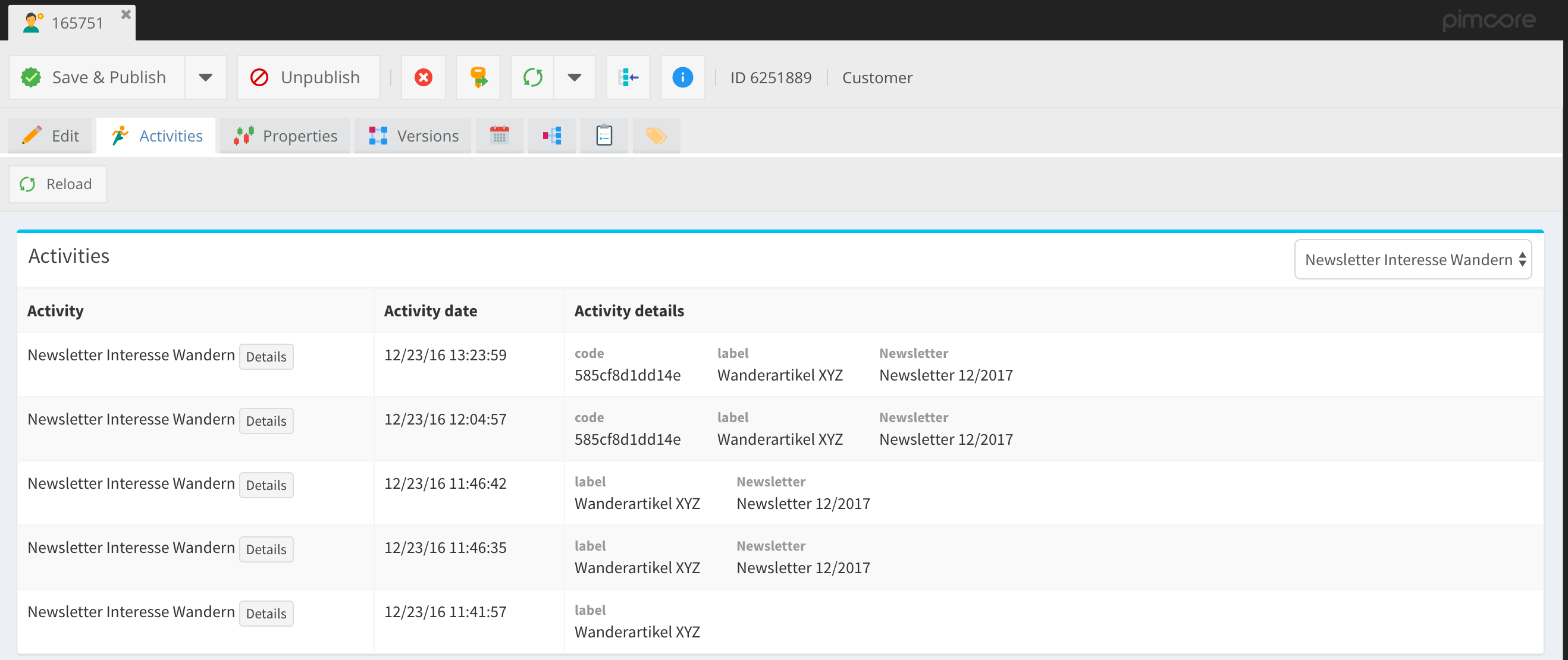Open the Edit tab

pos(51,136)
